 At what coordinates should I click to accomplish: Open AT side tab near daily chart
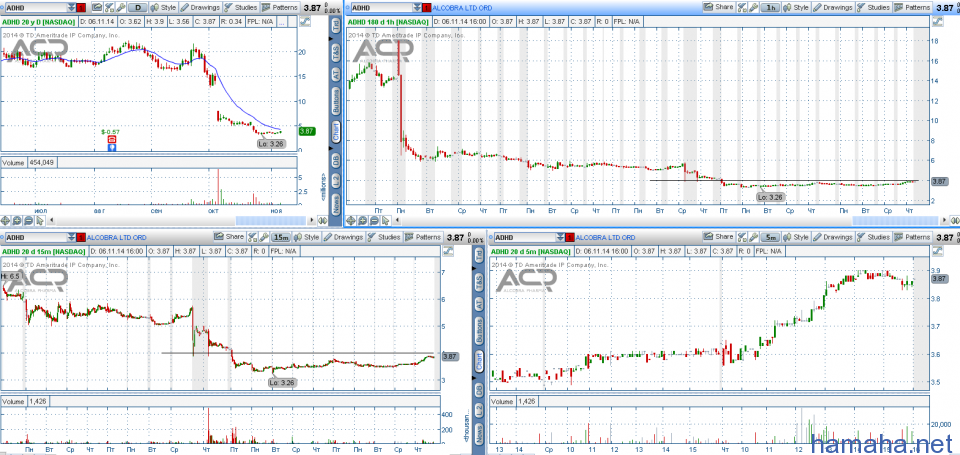point(336,75)
